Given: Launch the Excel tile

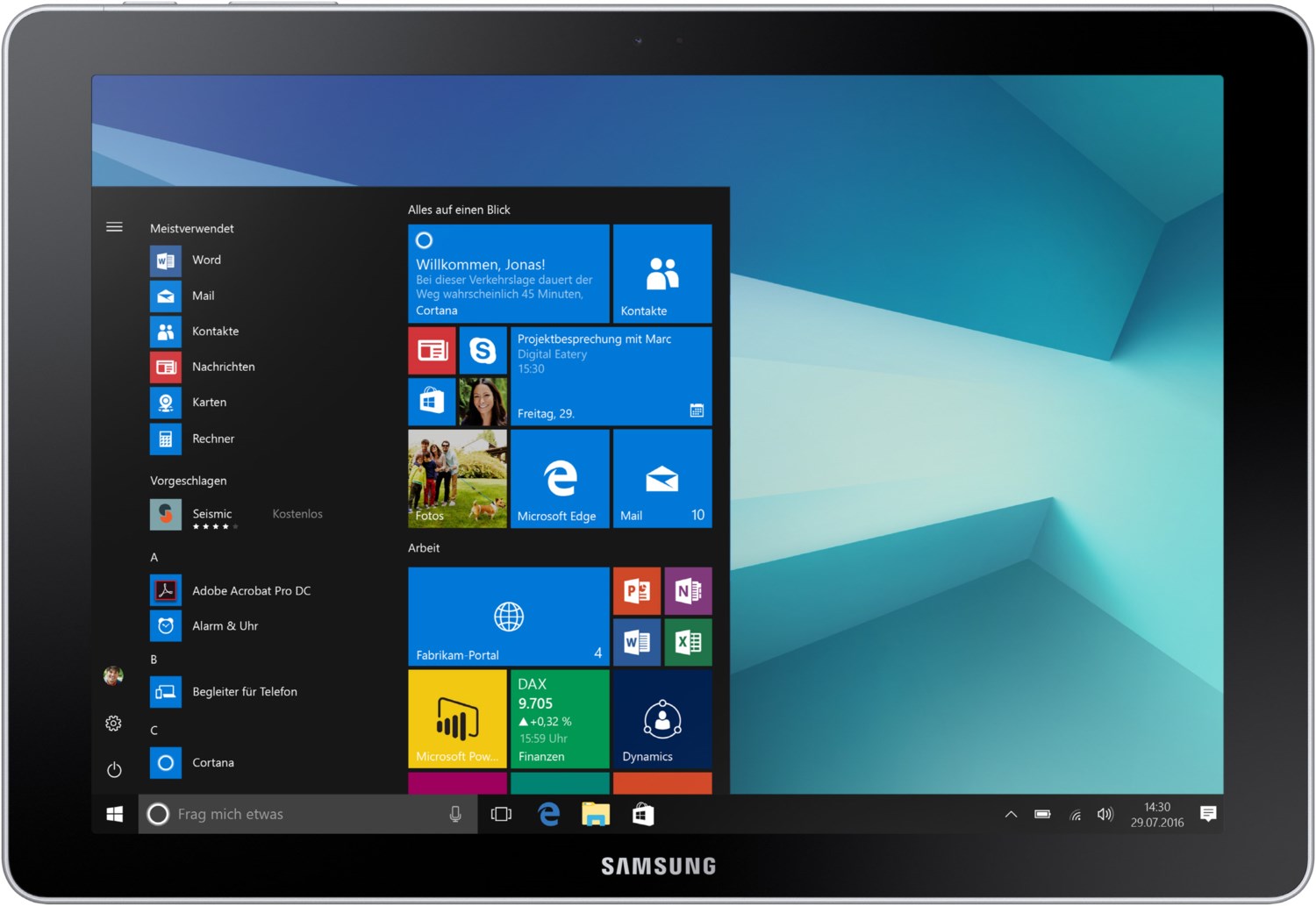Looking at the screenshot, I should 688,642.
